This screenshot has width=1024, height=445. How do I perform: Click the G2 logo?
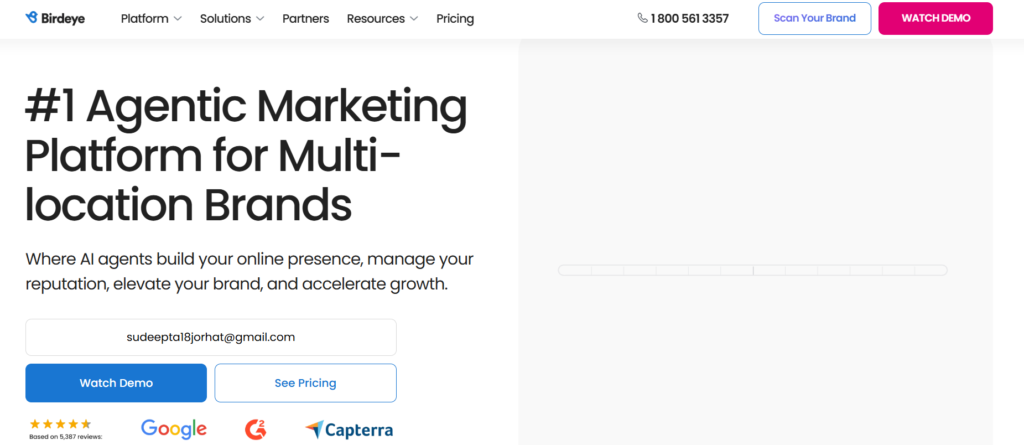256,429
